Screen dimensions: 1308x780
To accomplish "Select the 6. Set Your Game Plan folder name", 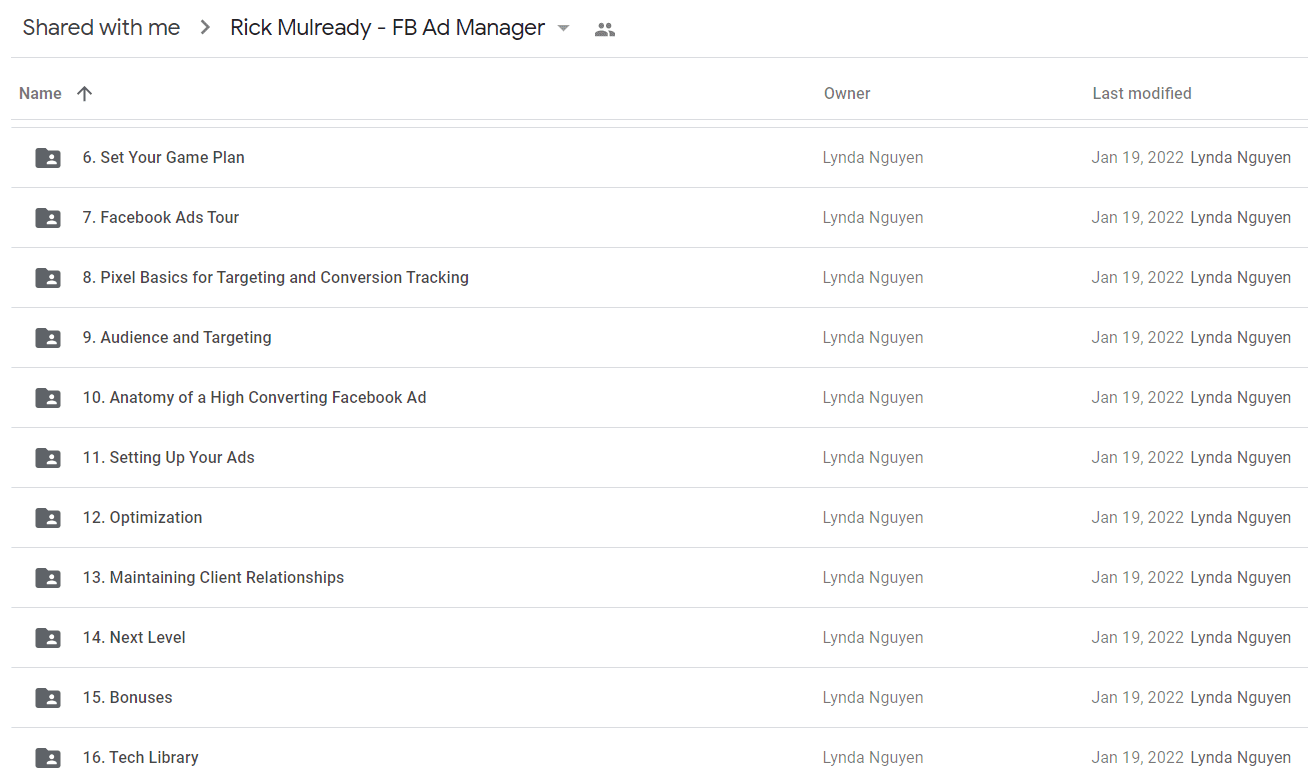I will coord(163,157).
